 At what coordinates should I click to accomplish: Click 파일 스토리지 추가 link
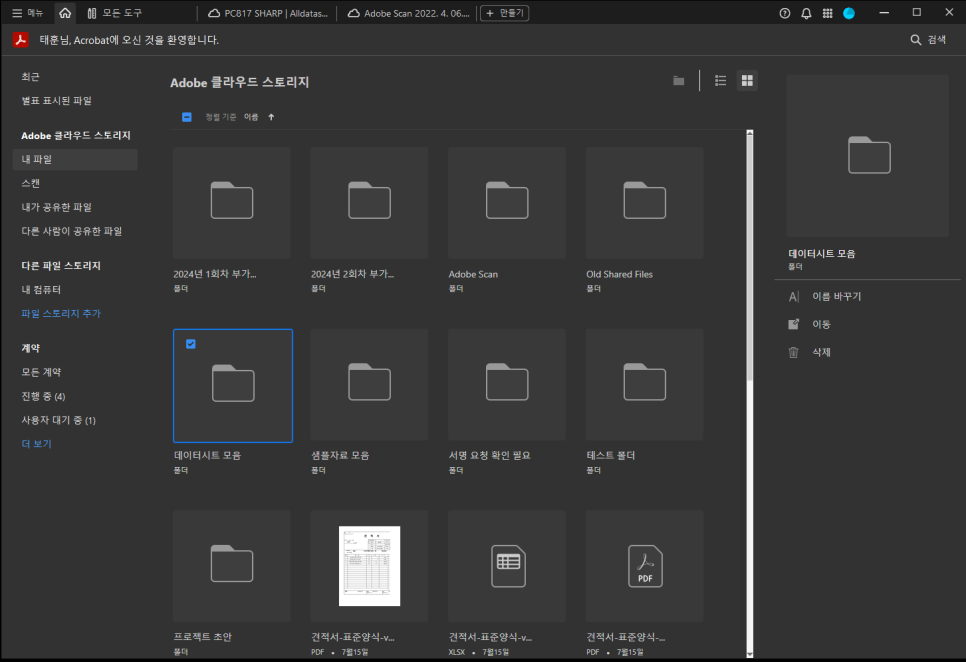pos(60,314)
